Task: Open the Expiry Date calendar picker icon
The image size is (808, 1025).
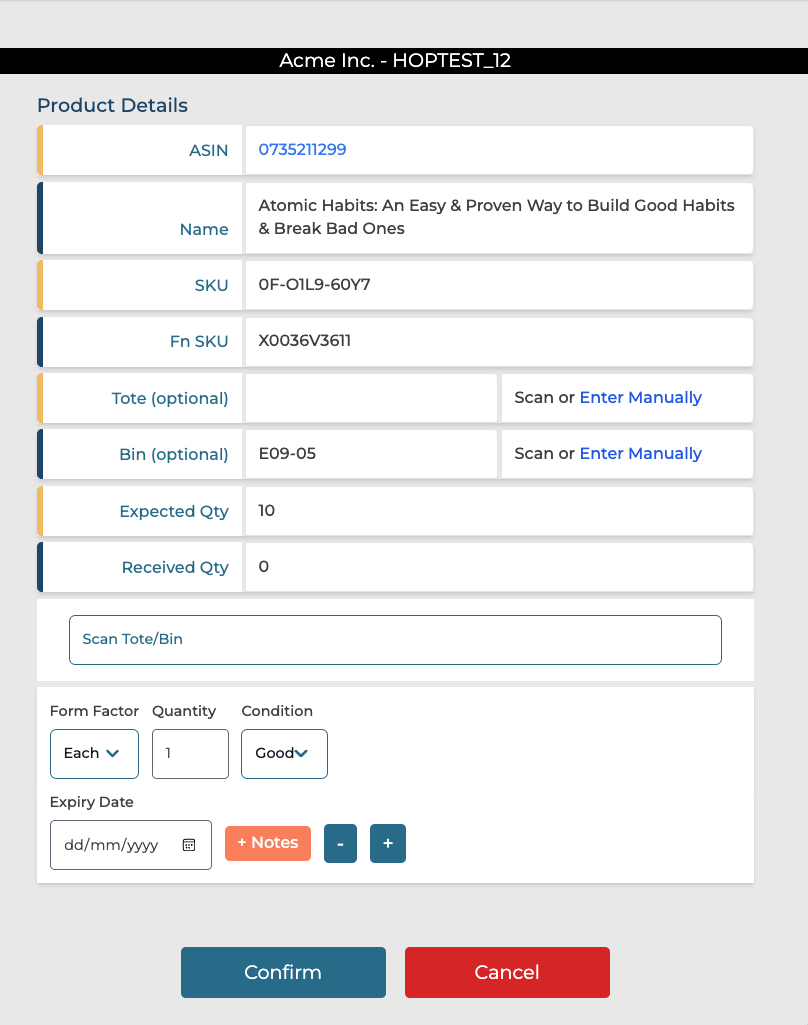Action: click(x=189, y=845)
